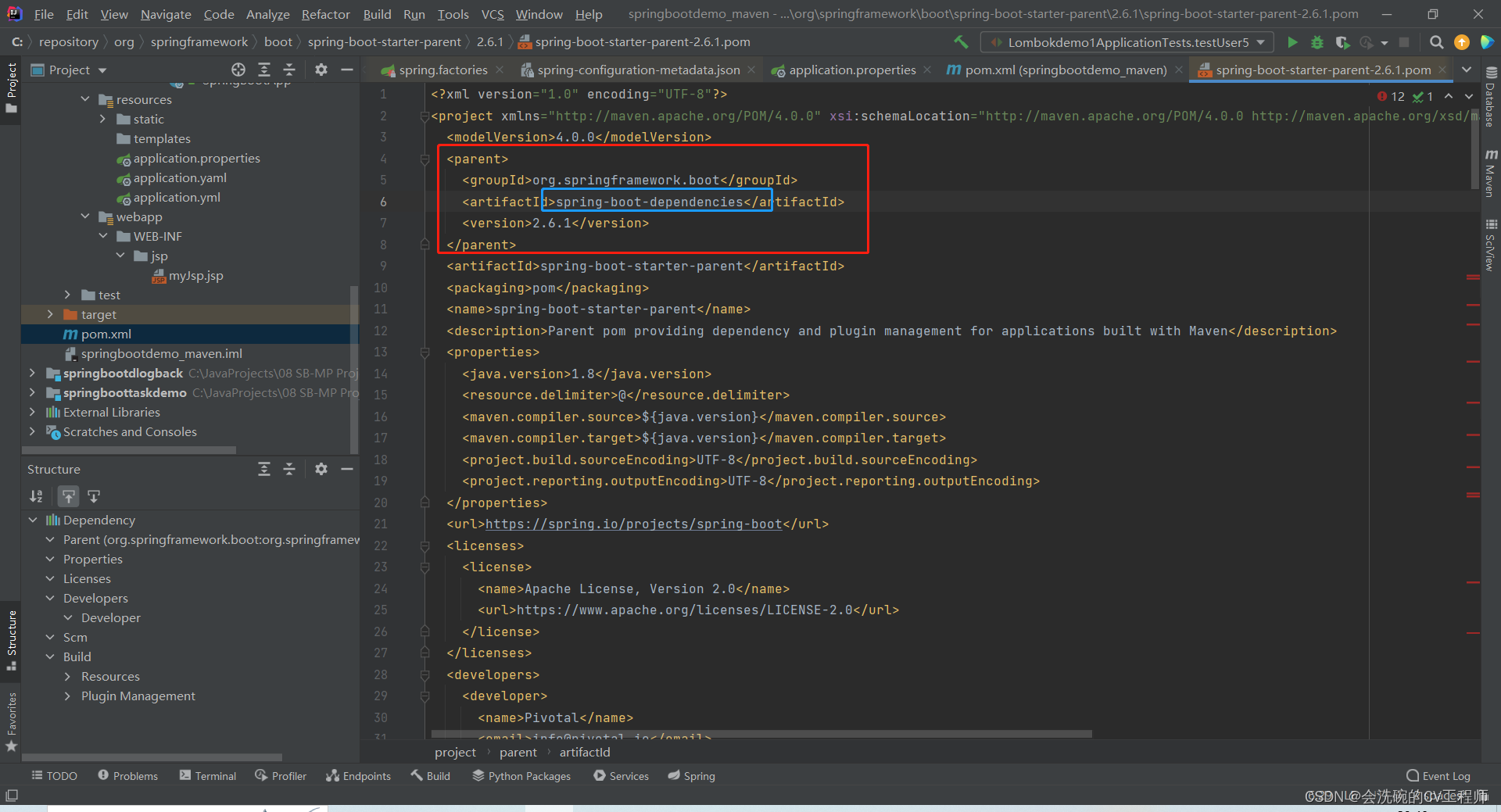Toggle Sort Alphabetically in Structure panel
The height and width of the screenshot is (812, 1501).
coord(36,496)
